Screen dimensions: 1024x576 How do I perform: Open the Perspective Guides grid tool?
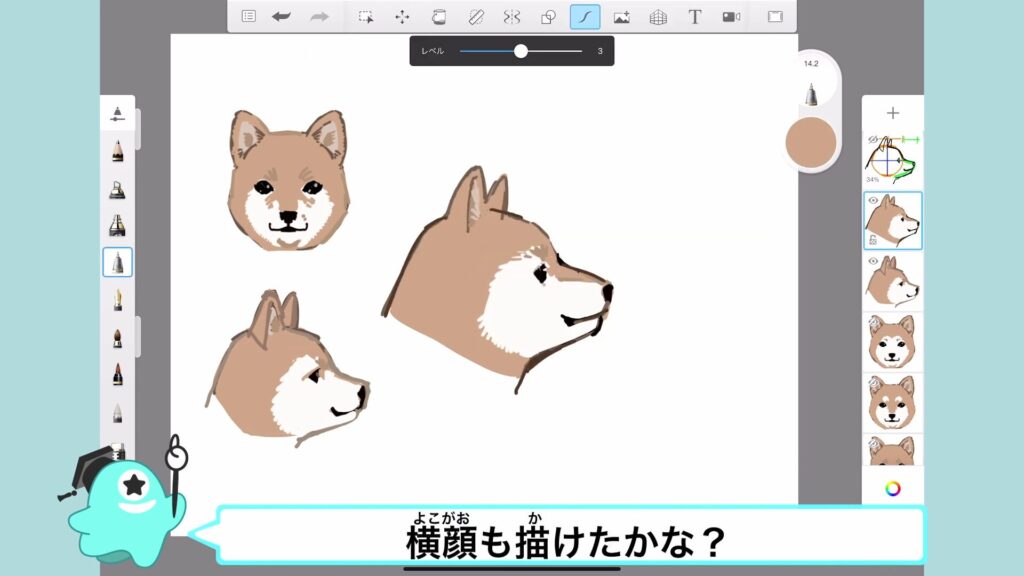click(658, 16)
